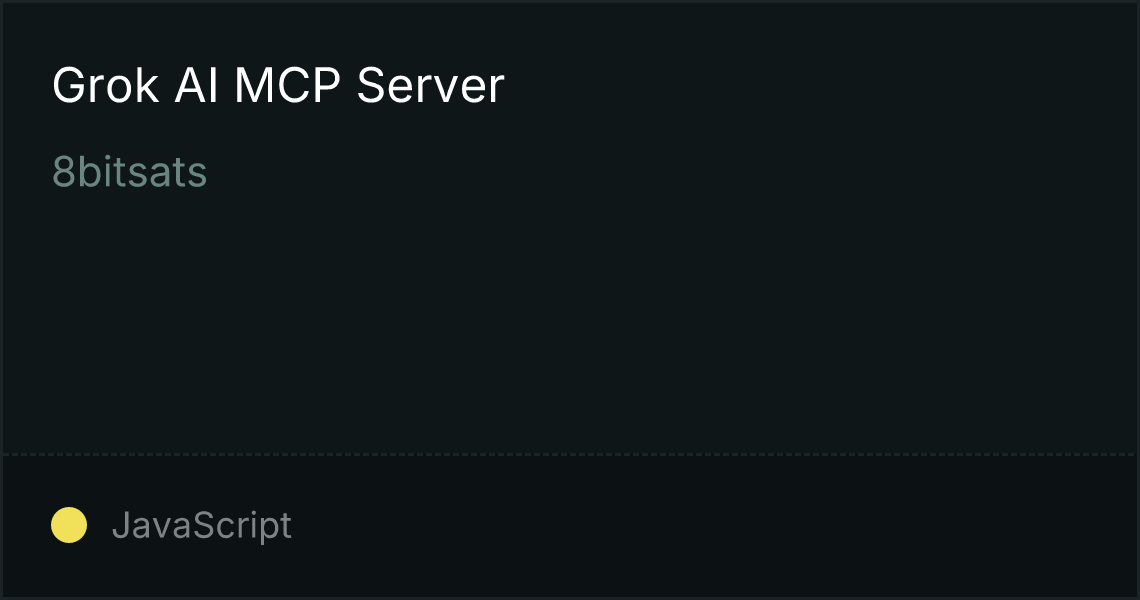Click the center of the server card
Screen dimensions: 1140x600
pyautogui.click(x=570, y=300)
